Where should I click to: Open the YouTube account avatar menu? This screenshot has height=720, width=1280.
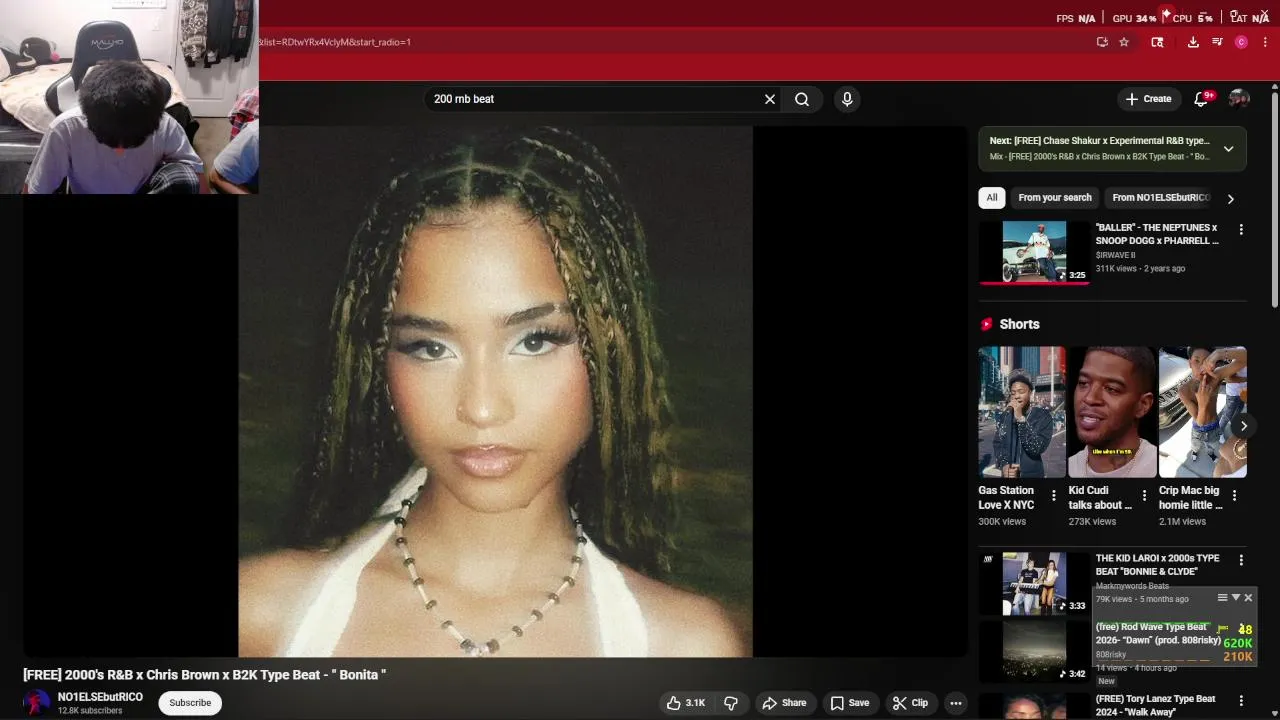click(1239, 98)
